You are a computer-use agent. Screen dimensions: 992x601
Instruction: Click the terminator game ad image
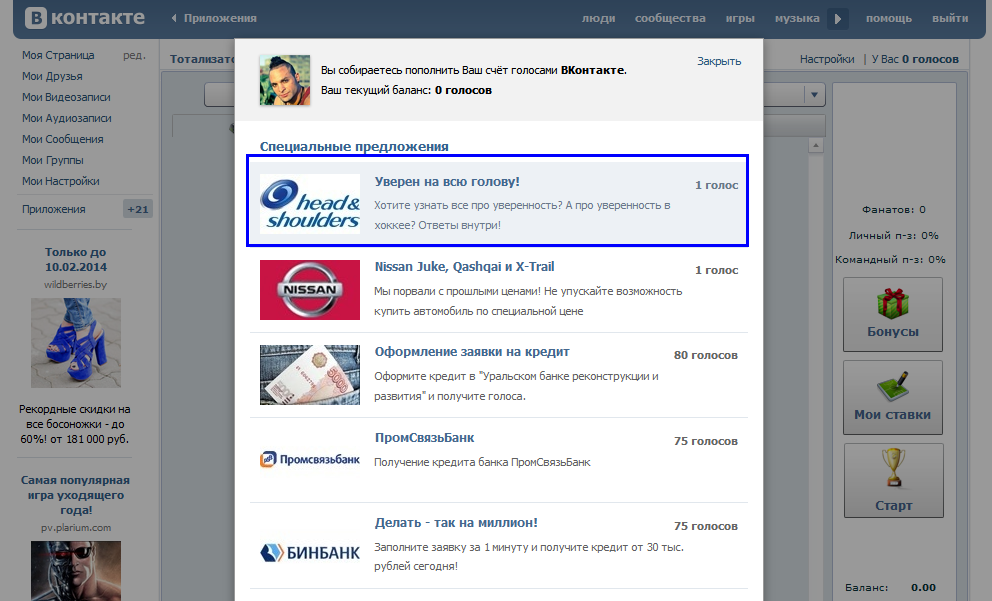(76, 571)
